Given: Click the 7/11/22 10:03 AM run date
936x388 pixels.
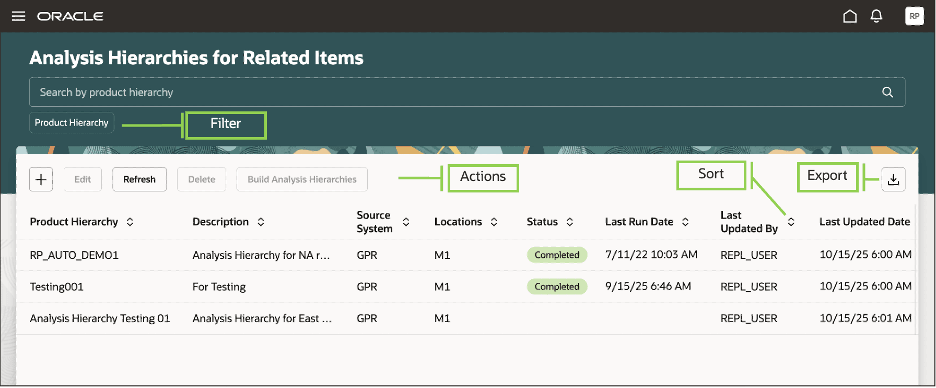Looking at the screenshot, I should coord(651,255).
